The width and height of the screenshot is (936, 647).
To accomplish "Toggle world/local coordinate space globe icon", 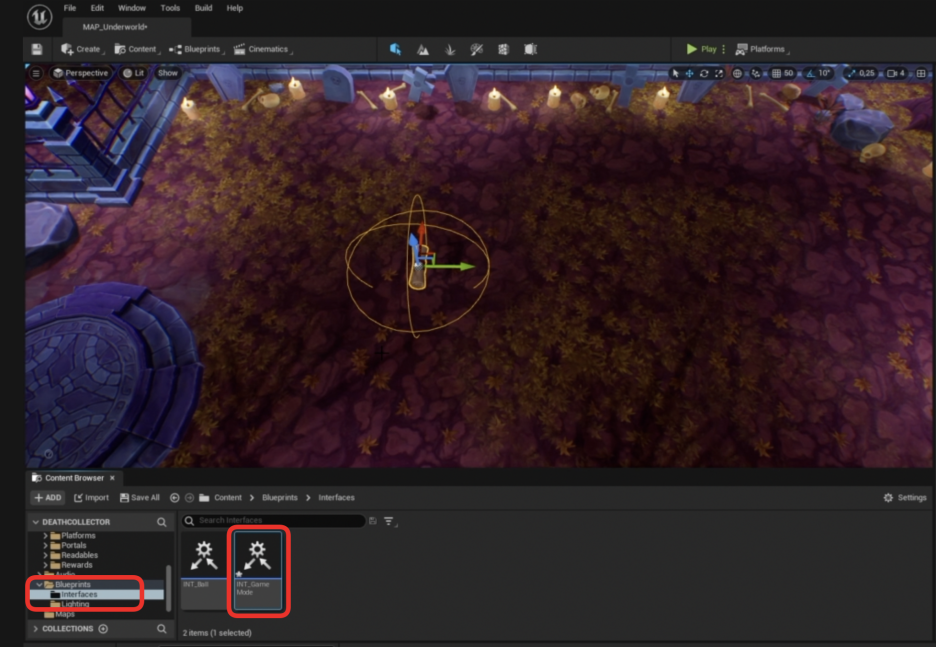I will (x=737, y=73).
